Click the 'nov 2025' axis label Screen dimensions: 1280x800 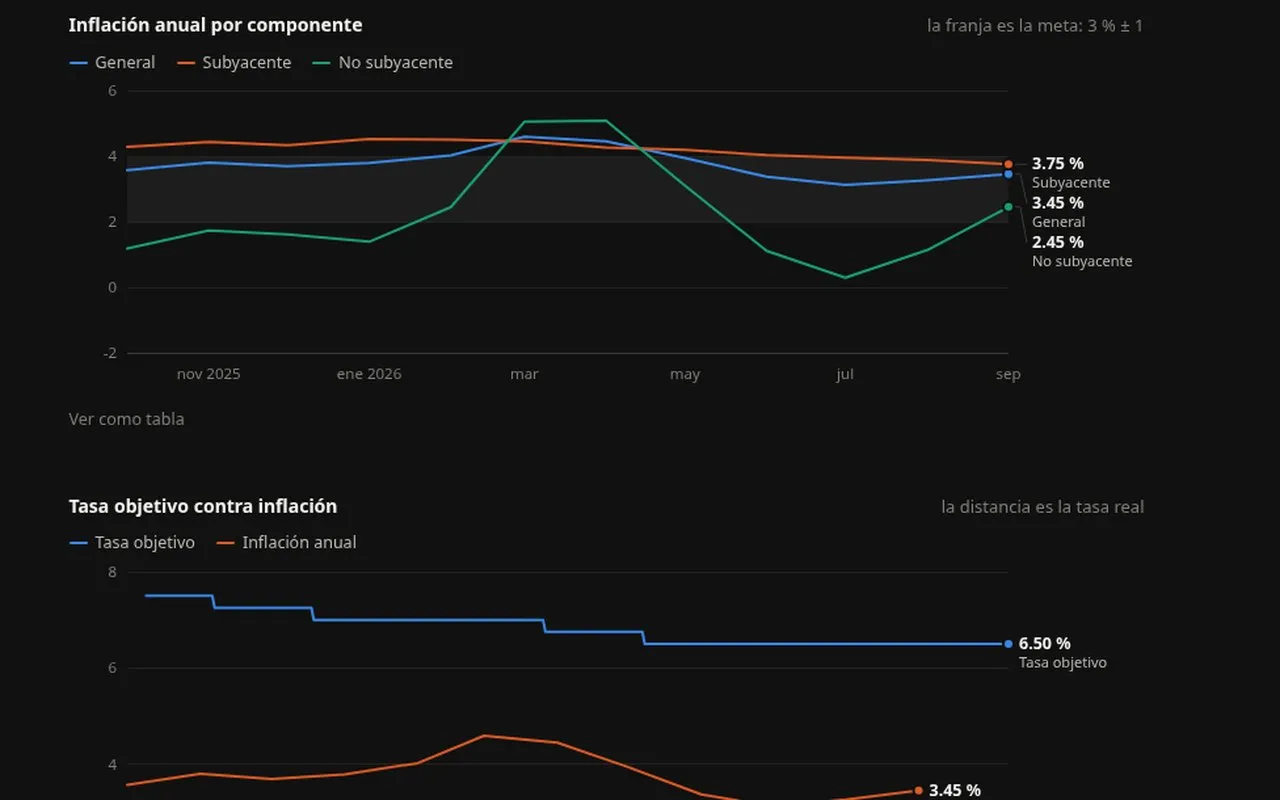[209, 374]
